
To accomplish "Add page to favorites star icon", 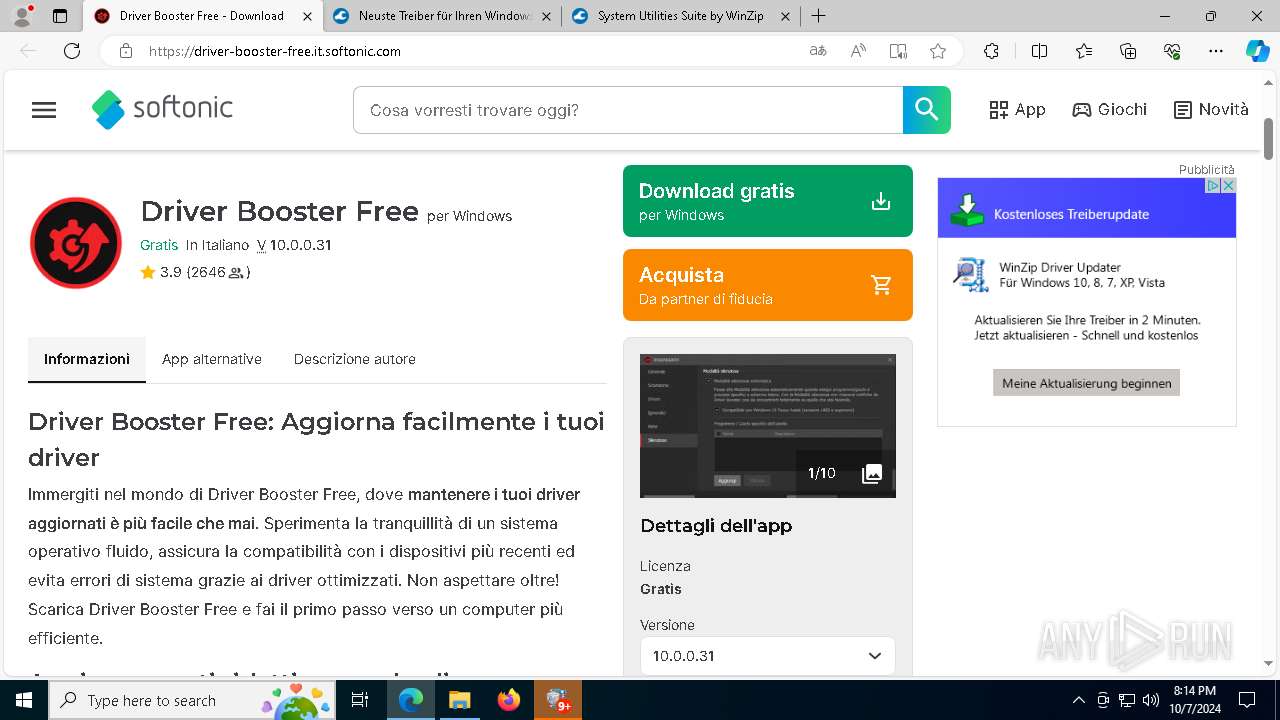I will [x=938, y=51].
